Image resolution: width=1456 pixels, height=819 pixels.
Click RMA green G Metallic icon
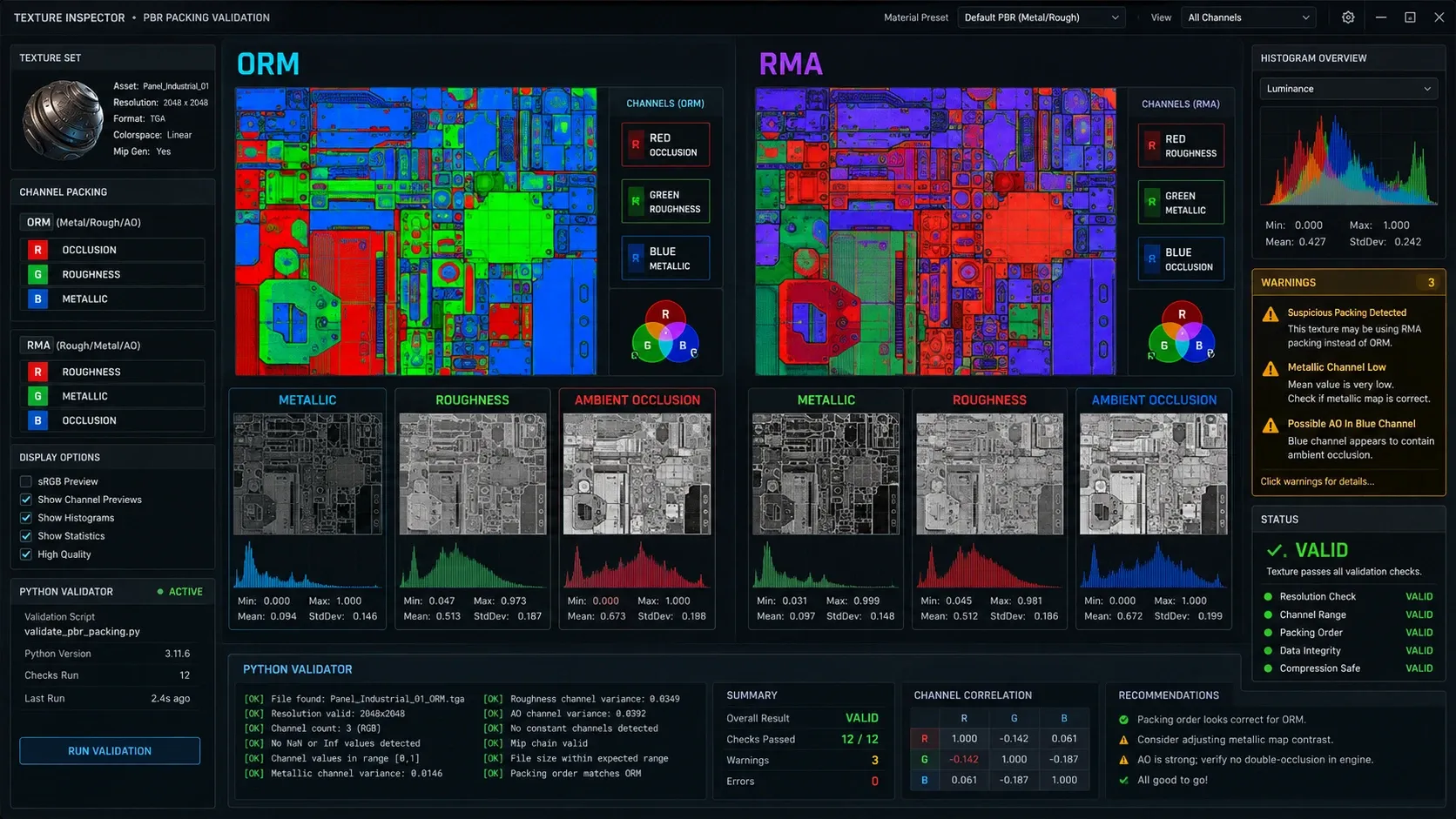click(x=37, y=396)
